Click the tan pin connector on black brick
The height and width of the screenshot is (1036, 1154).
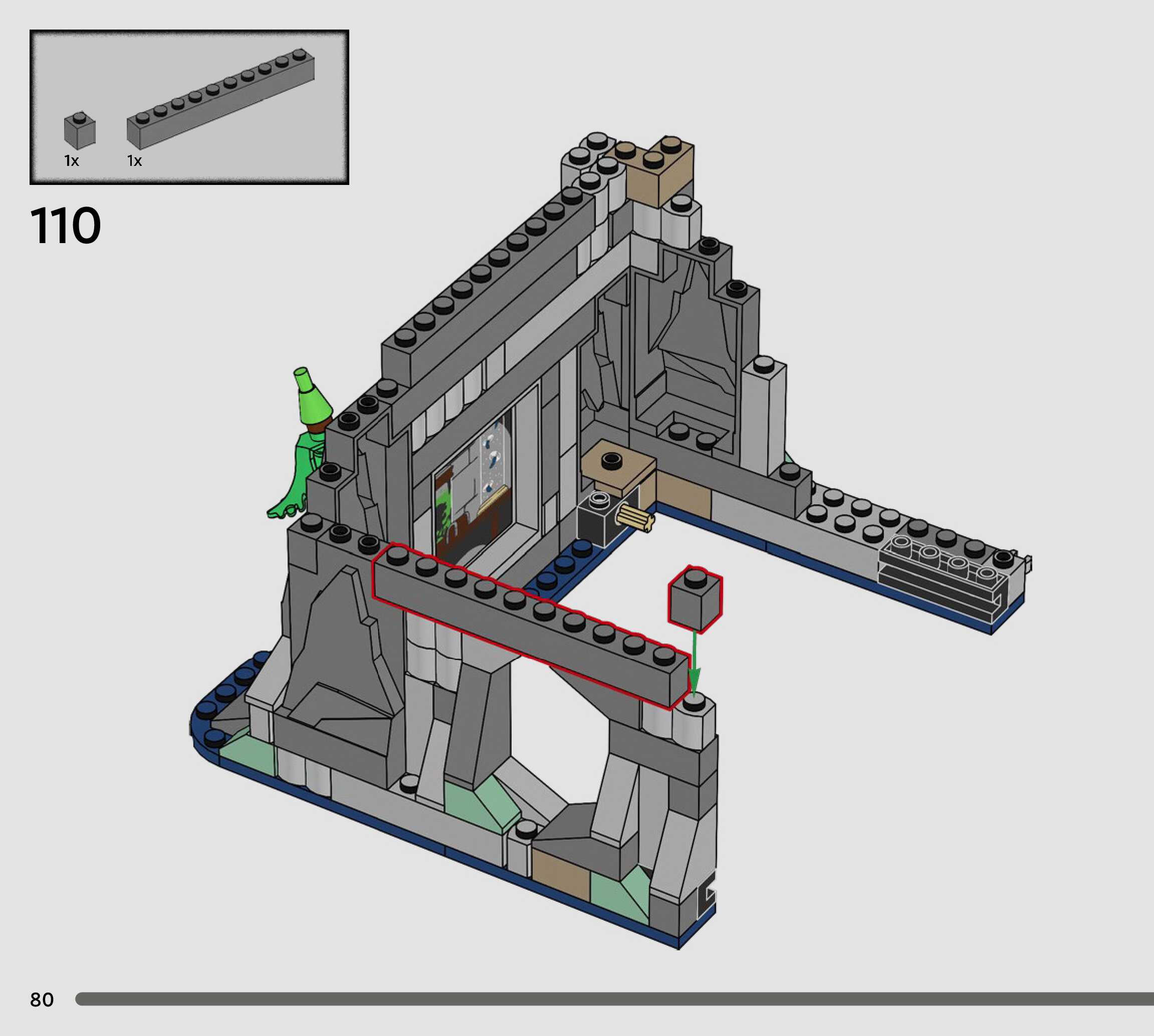pos(636,519)
